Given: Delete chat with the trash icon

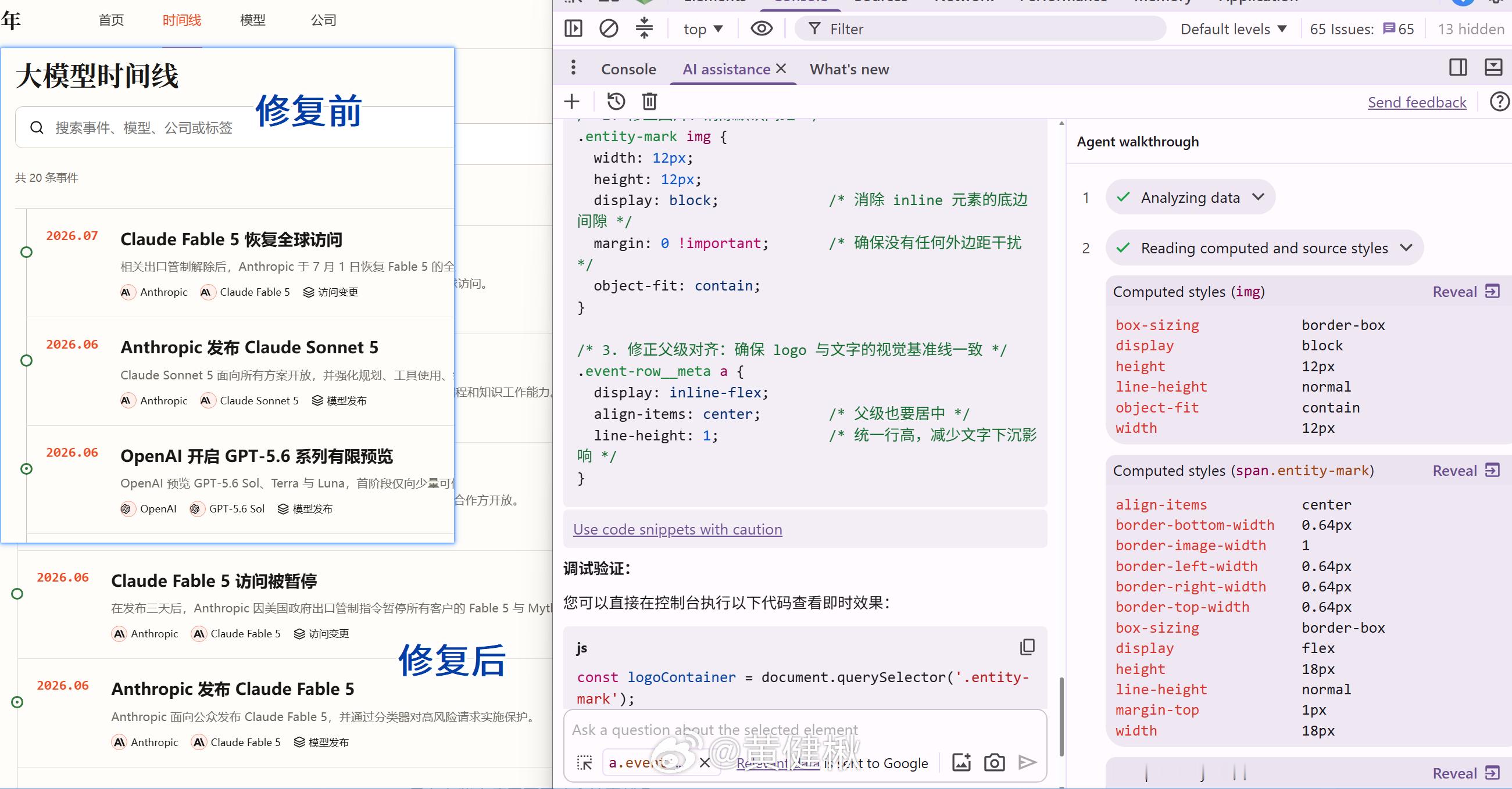Looking at the screenshot, I should tap(649, 102).
